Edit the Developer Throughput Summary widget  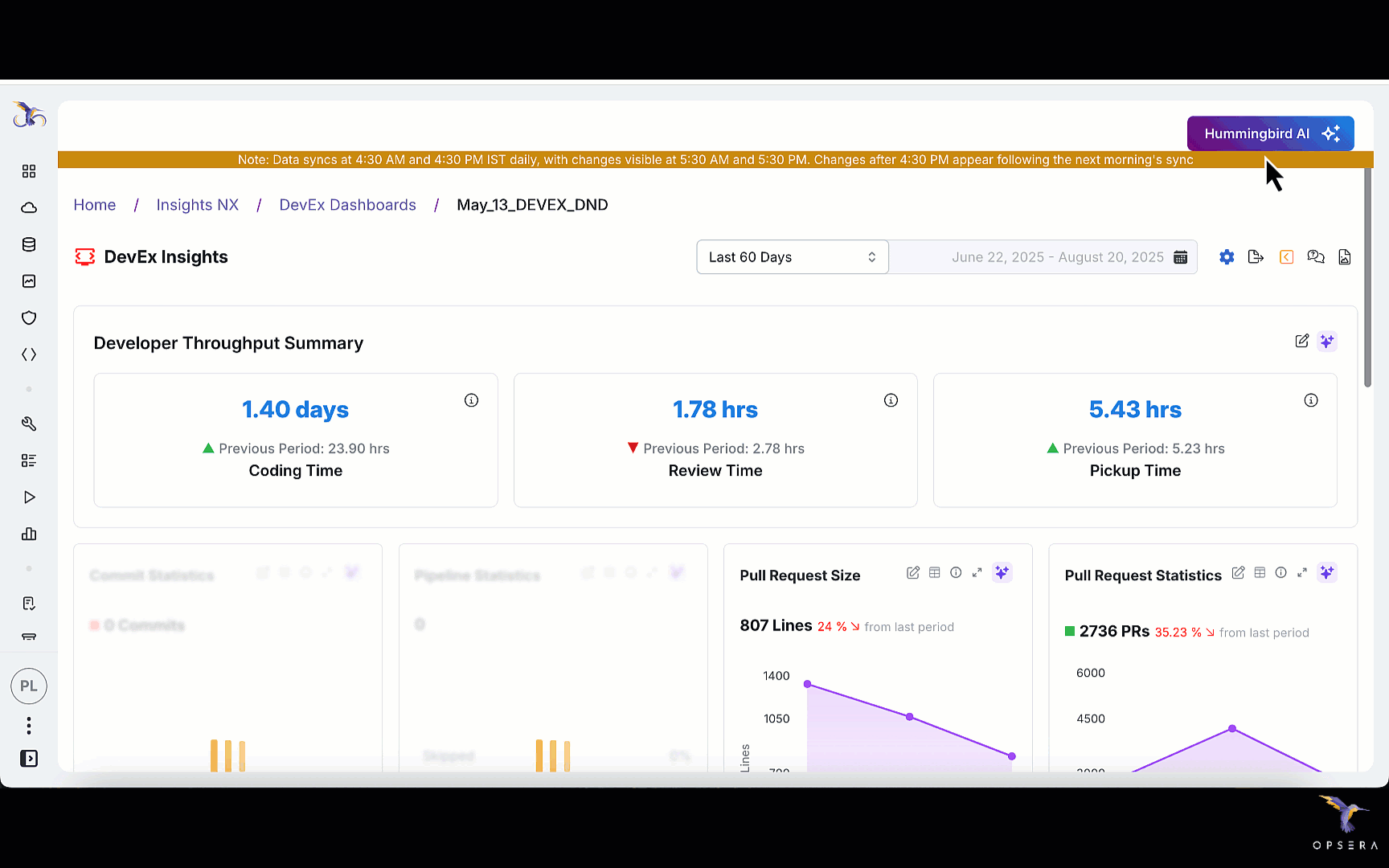pyautogui.click(x=1301, y=342)
